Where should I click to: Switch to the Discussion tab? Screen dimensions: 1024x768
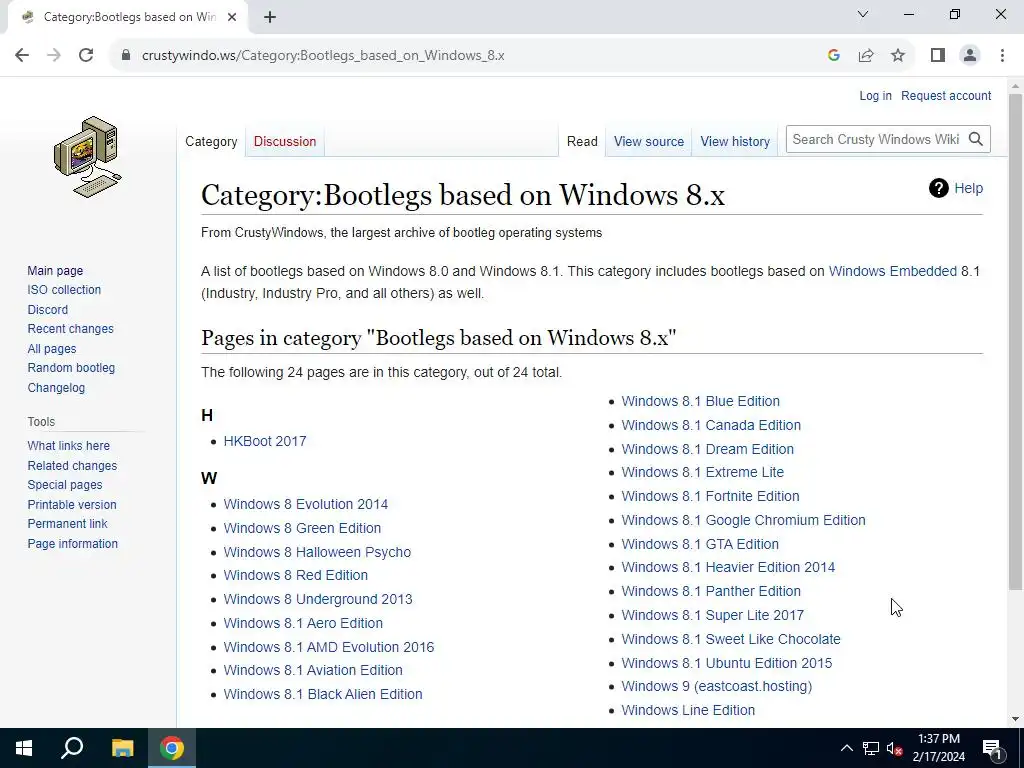point(285,141)
